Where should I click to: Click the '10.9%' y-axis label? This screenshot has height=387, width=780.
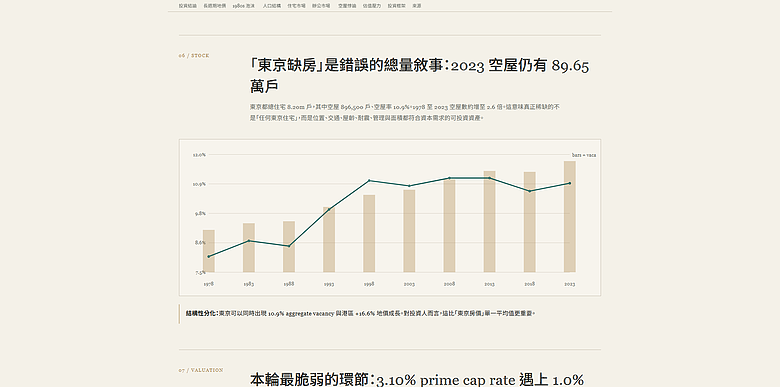click(x=199, y=184)
